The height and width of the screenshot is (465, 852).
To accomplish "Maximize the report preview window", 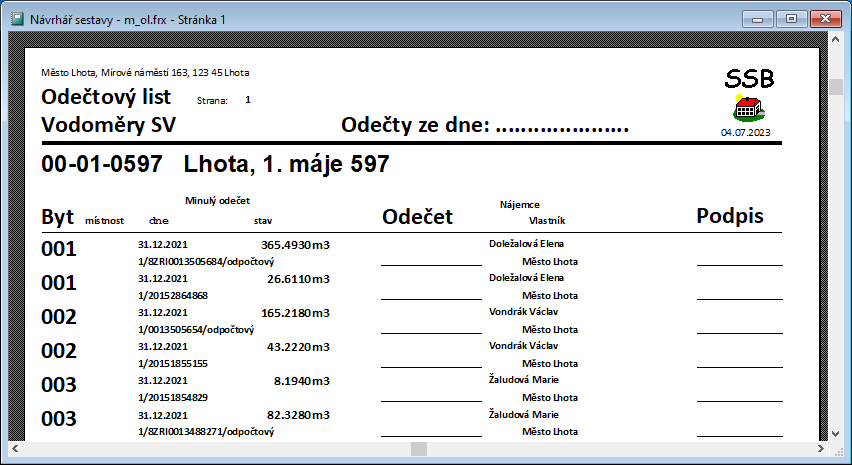I will pos(791,18).
